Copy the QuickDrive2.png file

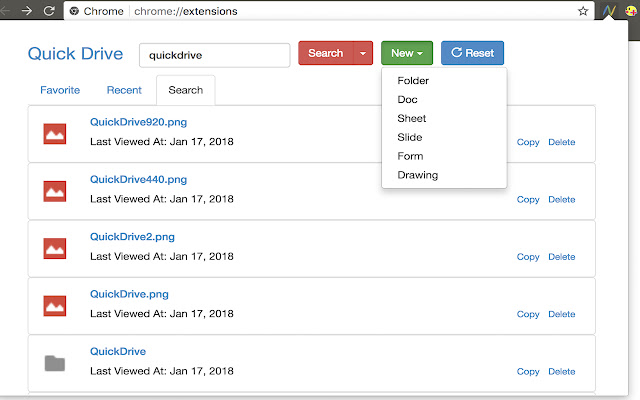pos(528,257)
